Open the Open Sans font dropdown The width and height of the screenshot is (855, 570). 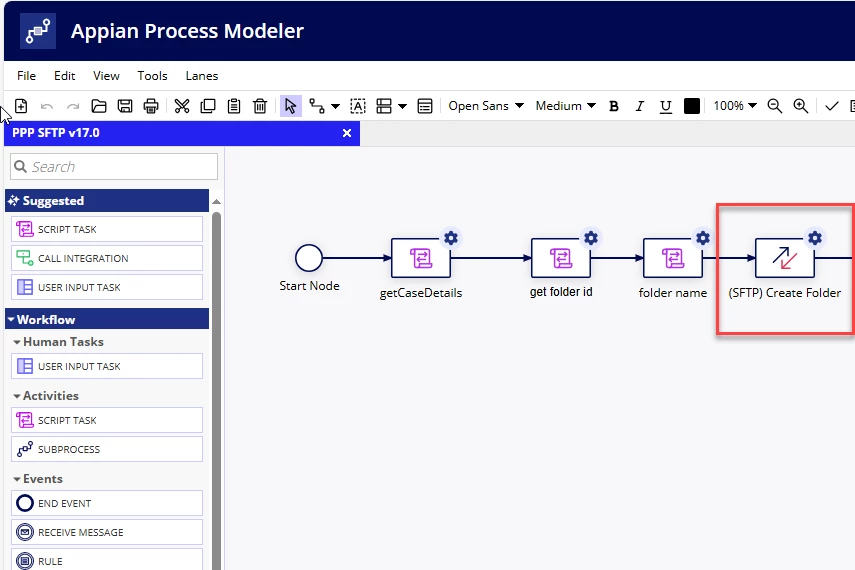pyautogui.click(x=486, y=106)
